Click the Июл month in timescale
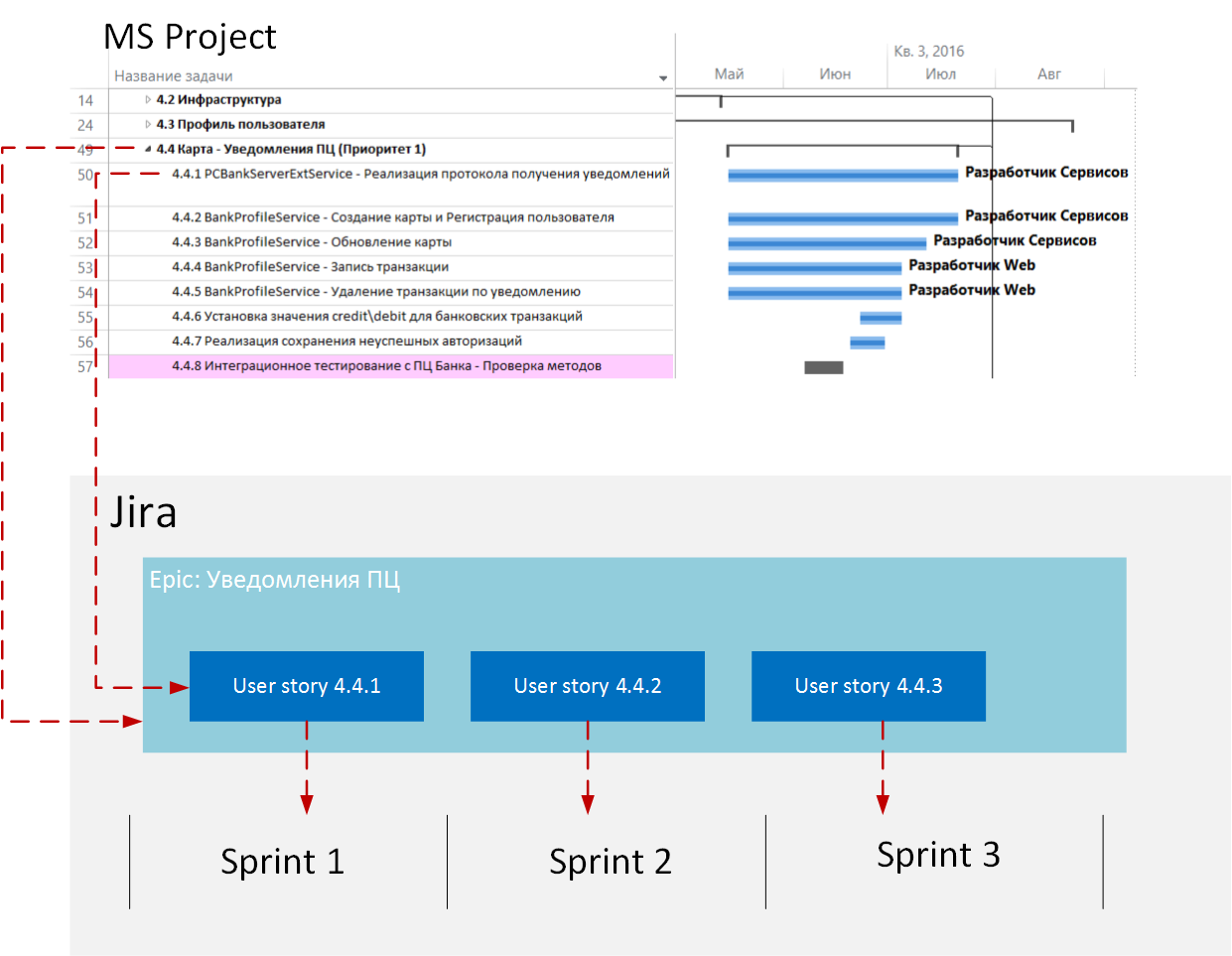The width and height of the screenshot is (1232, 956). click(x=940, y=74)
